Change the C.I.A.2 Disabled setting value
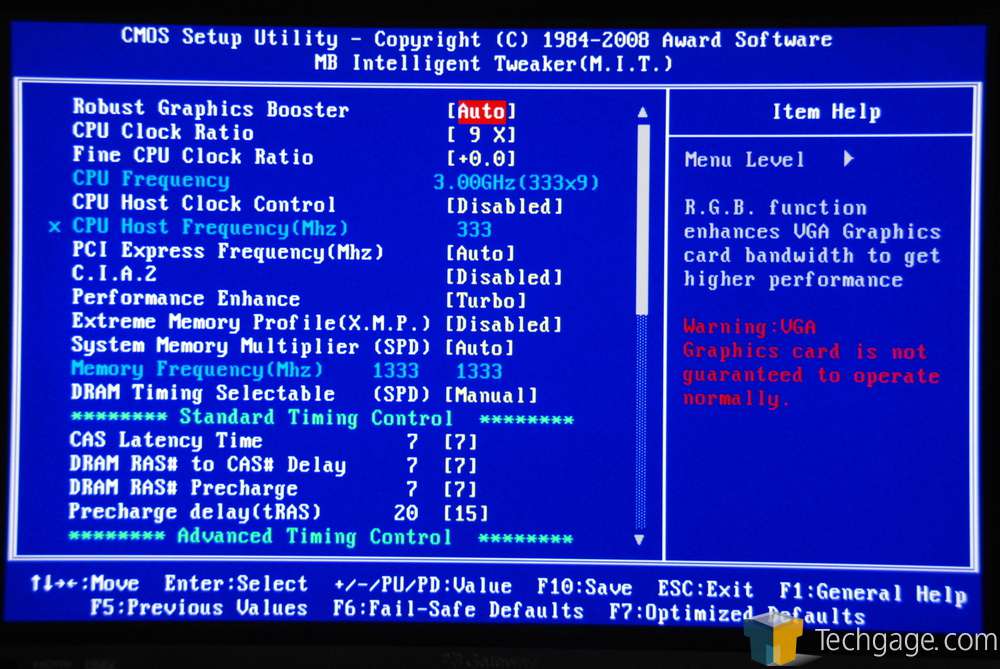Screen dimensions: 1000x669 (504, 277)
